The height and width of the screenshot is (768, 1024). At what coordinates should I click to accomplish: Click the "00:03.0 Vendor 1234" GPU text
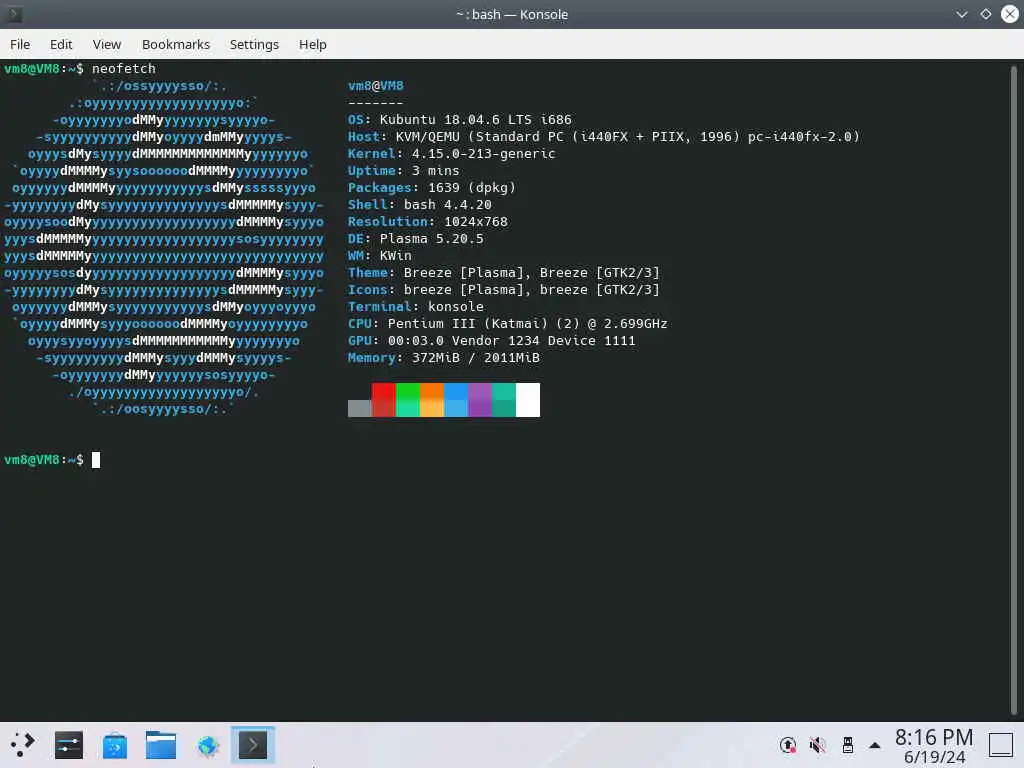464,340
